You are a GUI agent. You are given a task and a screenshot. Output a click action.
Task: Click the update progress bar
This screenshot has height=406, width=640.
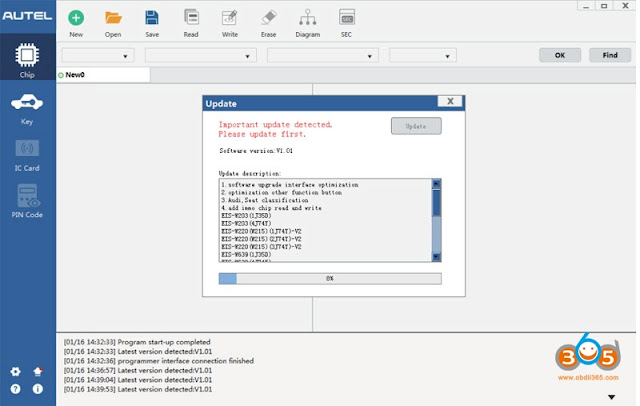tap(330, 279)
